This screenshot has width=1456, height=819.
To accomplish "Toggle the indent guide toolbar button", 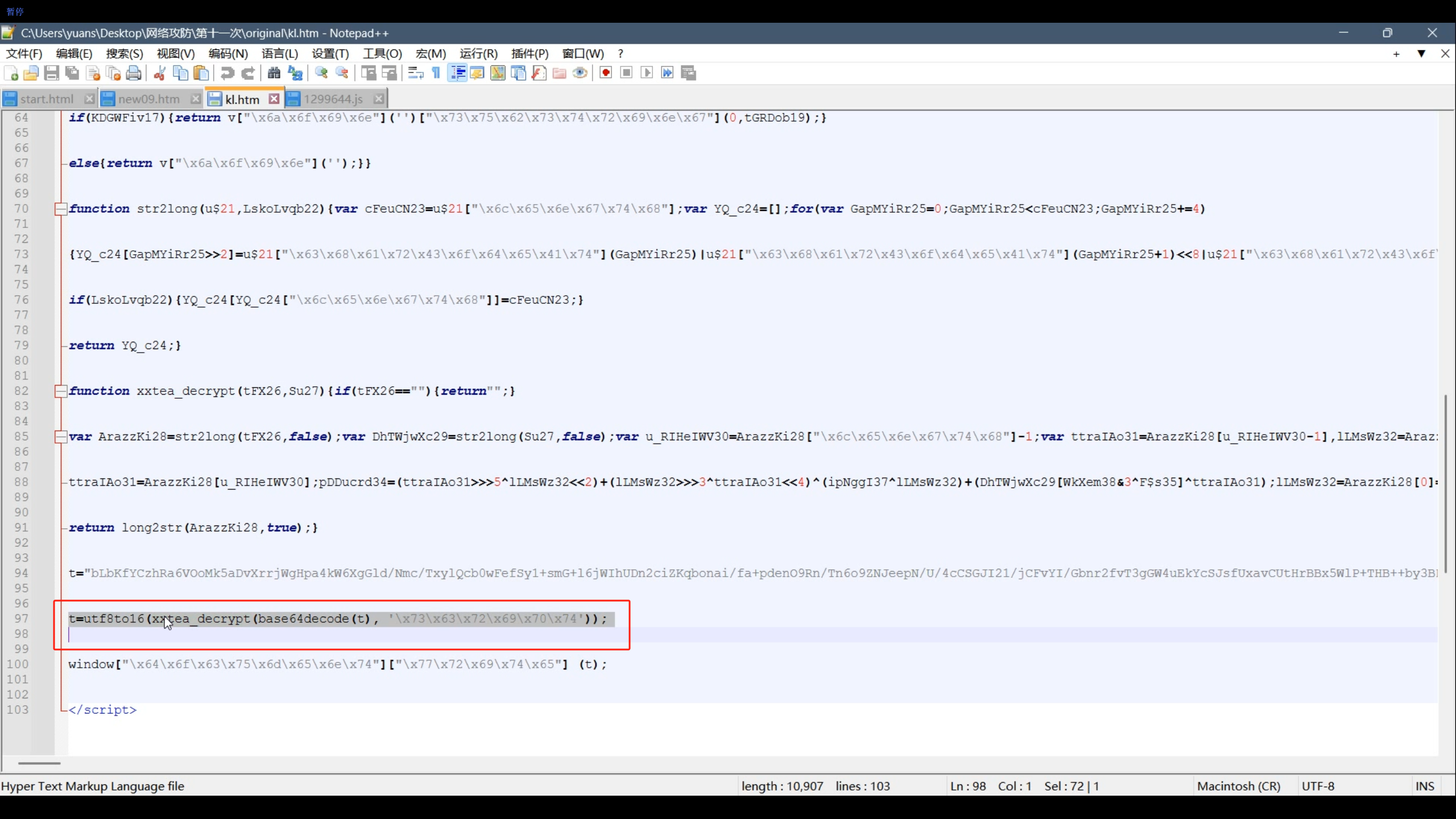I will pyautogui.click(x=457, y=73).
